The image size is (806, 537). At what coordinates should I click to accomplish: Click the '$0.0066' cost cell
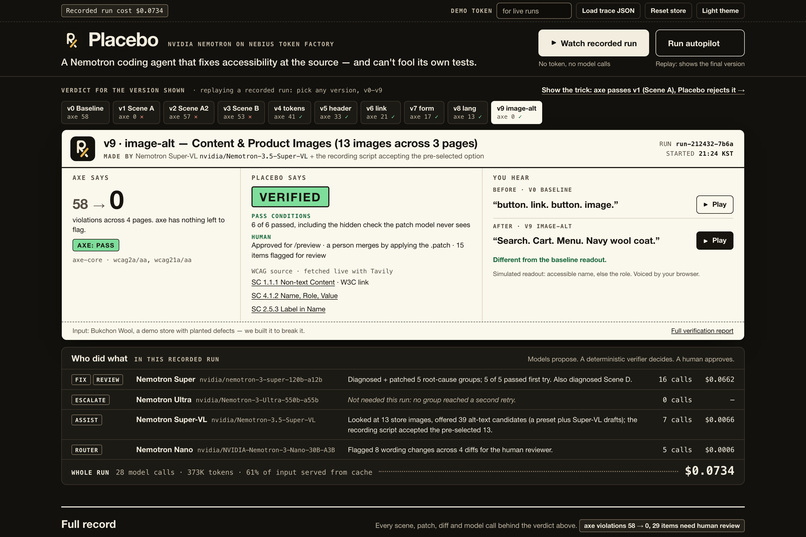coord(720,420)
